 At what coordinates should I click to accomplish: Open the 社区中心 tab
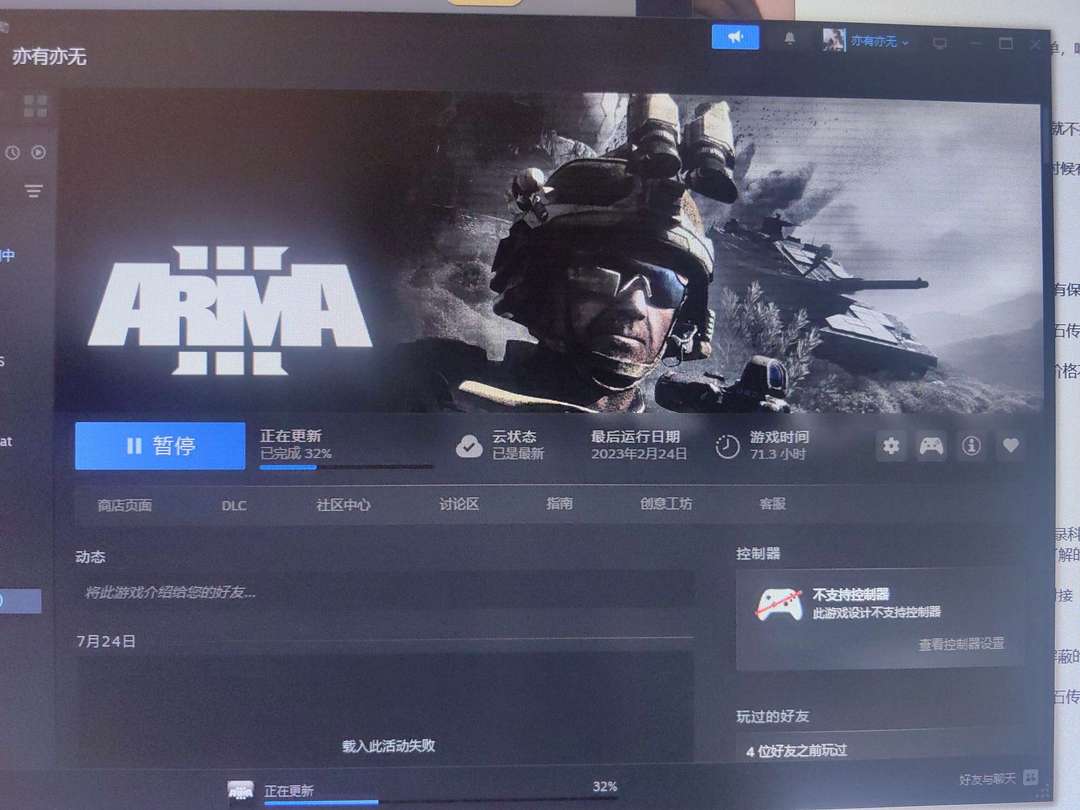click(343, 505)
